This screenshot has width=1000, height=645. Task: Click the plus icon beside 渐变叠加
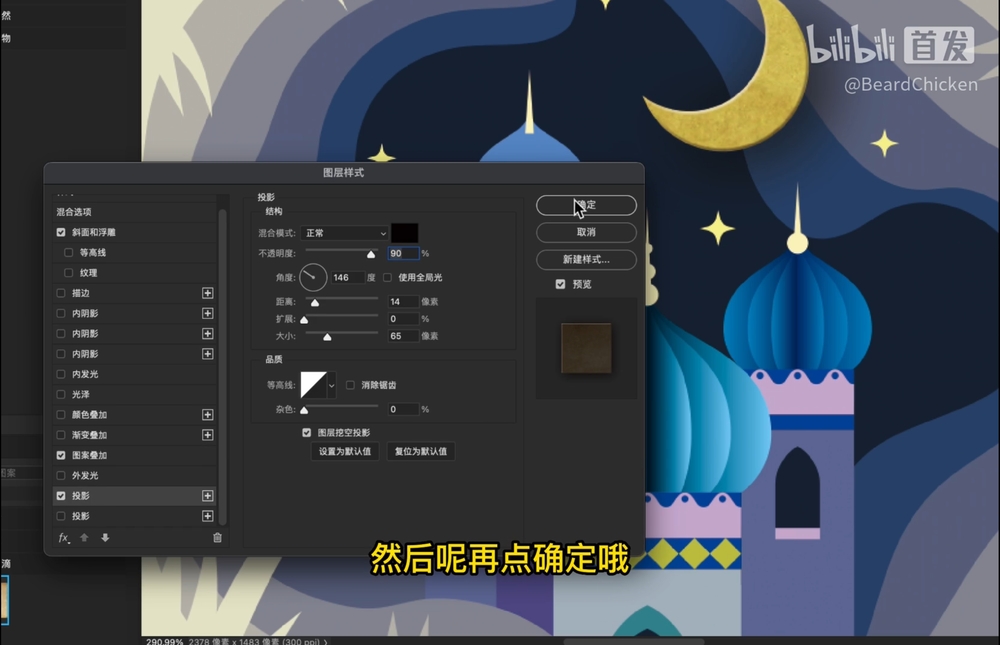click(x=207, y=435)
